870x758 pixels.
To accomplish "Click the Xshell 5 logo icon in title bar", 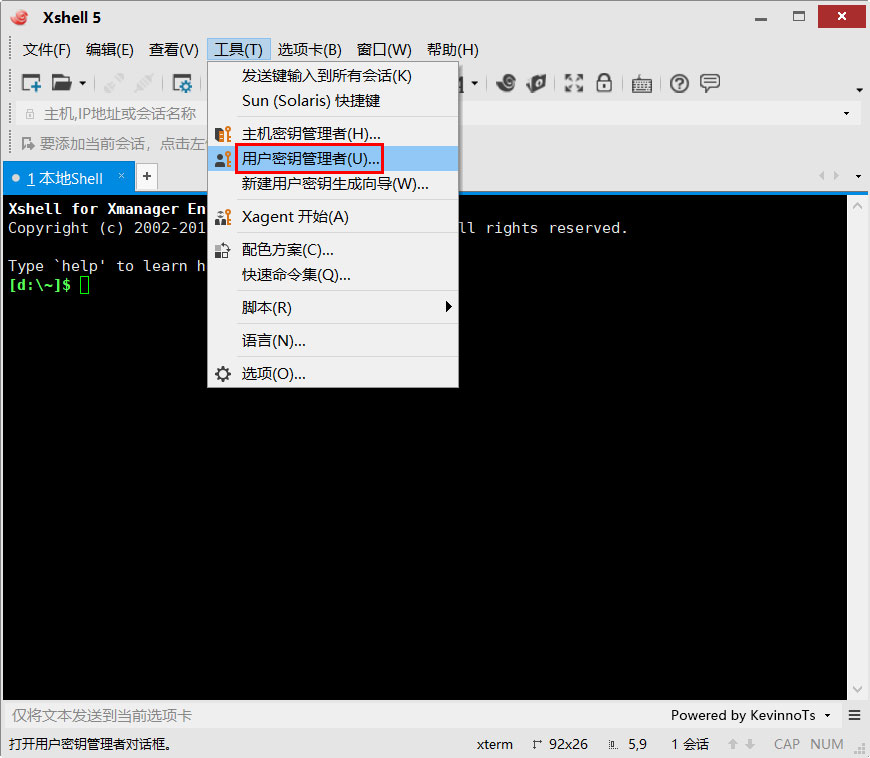I will [21, 17].
